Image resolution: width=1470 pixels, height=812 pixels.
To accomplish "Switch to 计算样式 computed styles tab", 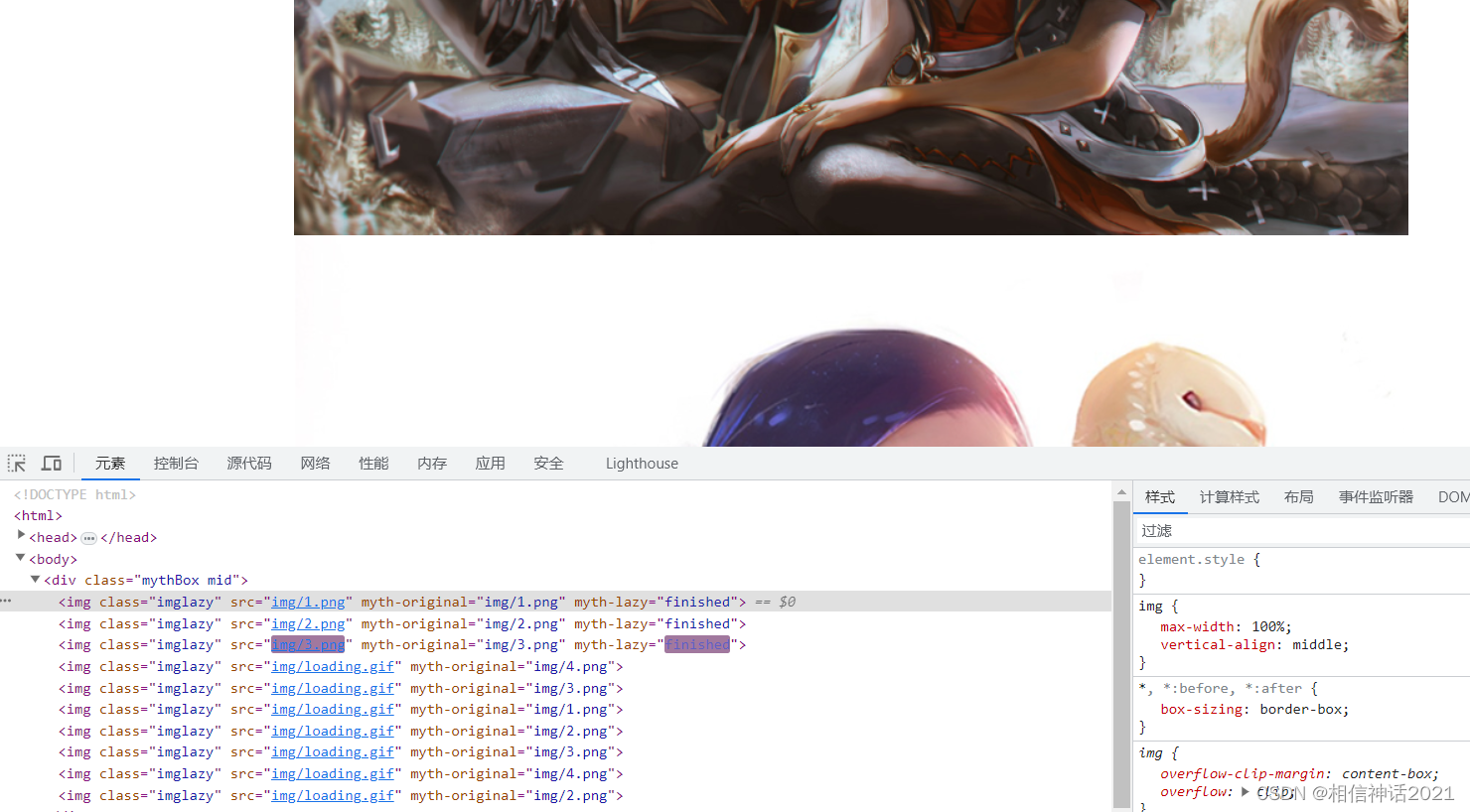I will click(x=1230, y=497).
